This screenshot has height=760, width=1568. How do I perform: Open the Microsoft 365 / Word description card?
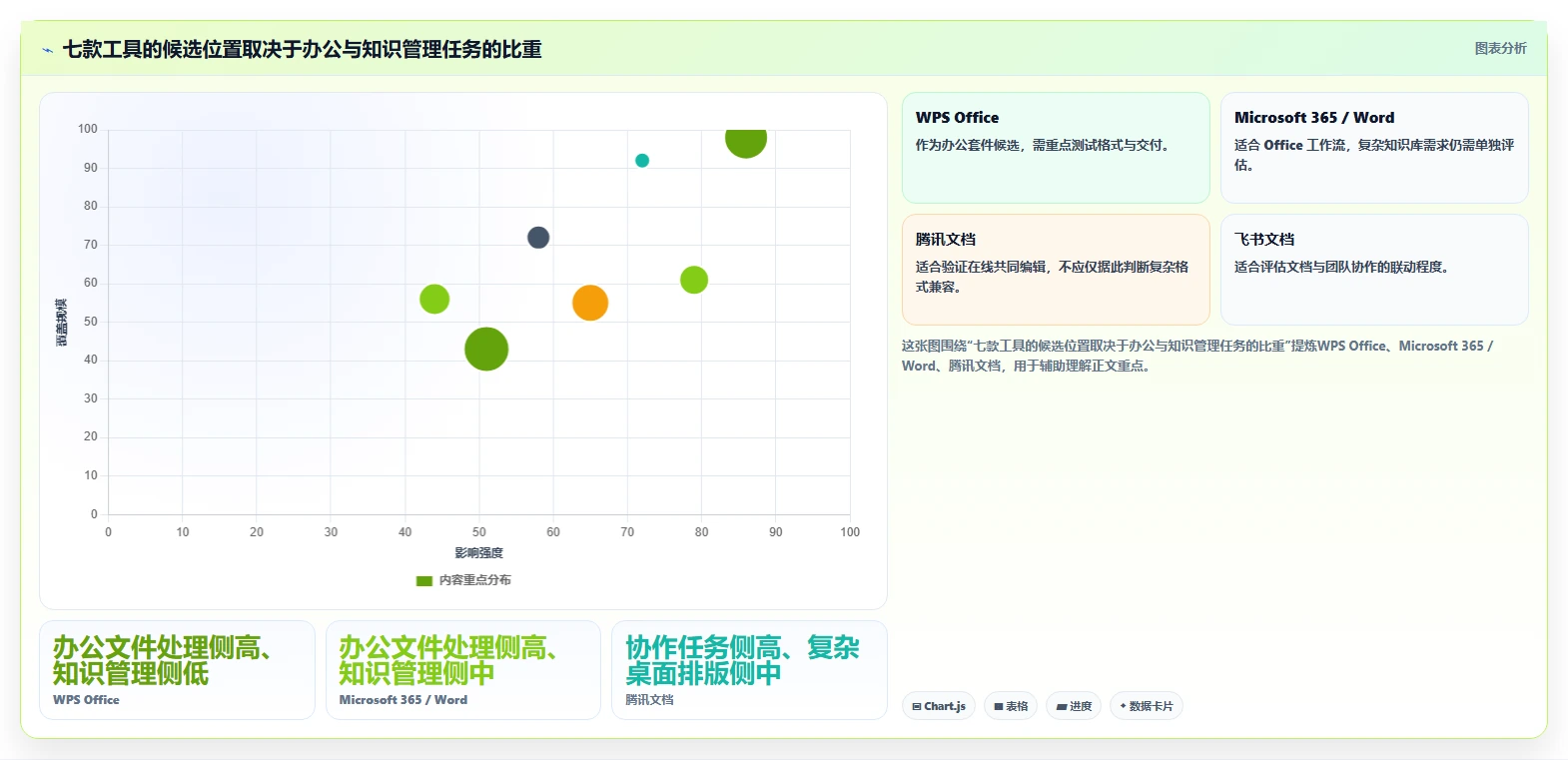(1374, 148)
